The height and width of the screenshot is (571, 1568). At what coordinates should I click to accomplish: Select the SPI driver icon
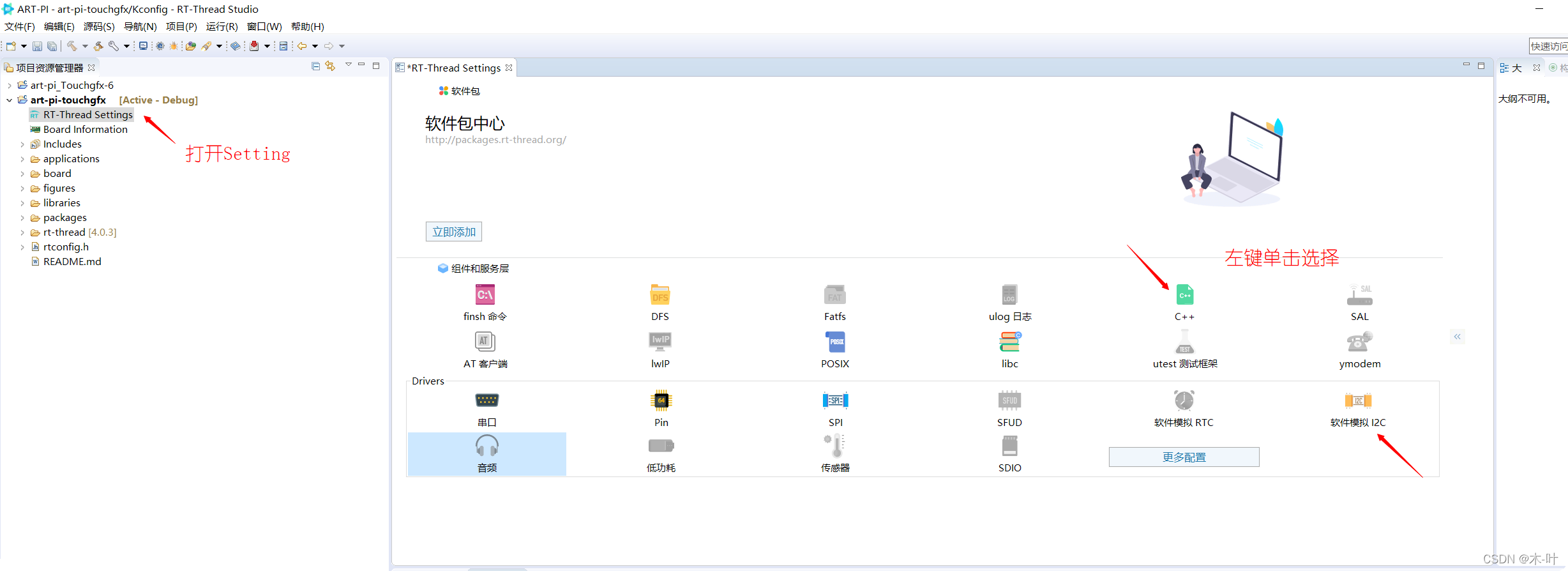(x=835, y=400)
